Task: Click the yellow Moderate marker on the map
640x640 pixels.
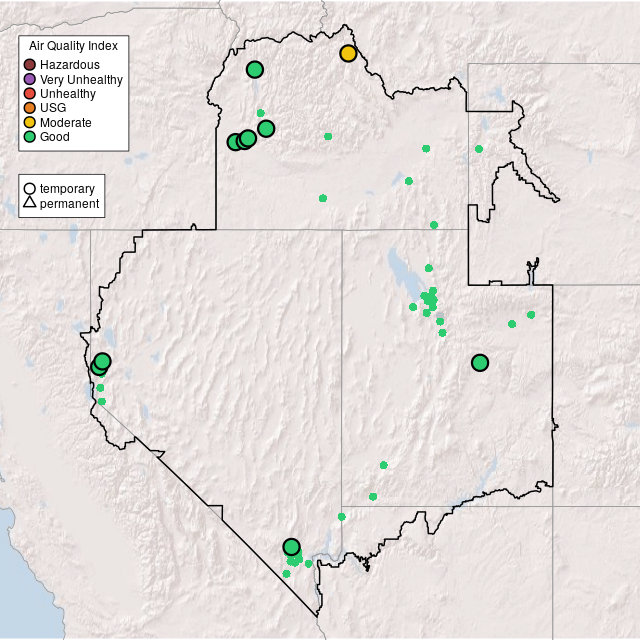Action: pyautogui.click(x=348, y=53)
